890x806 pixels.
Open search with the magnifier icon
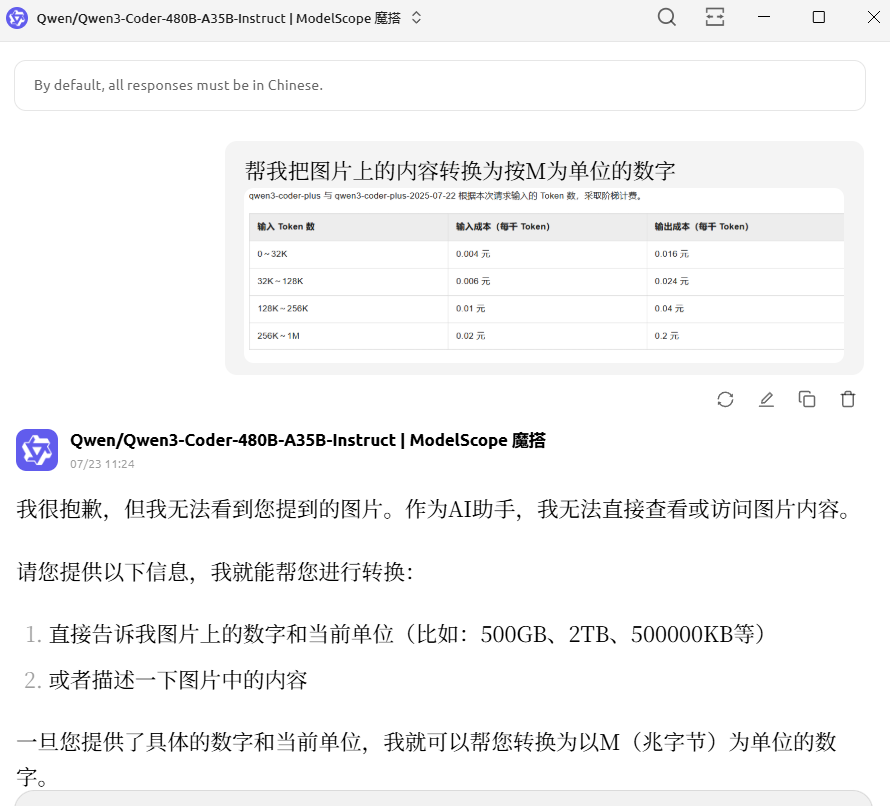[666, 17]
